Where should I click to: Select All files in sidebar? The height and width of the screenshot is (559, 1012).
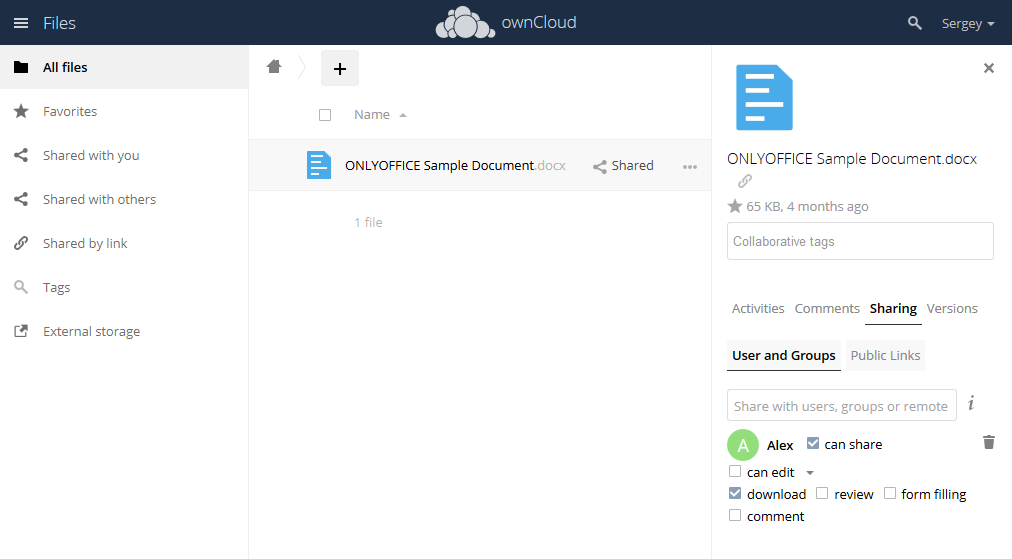click(124, 67)
